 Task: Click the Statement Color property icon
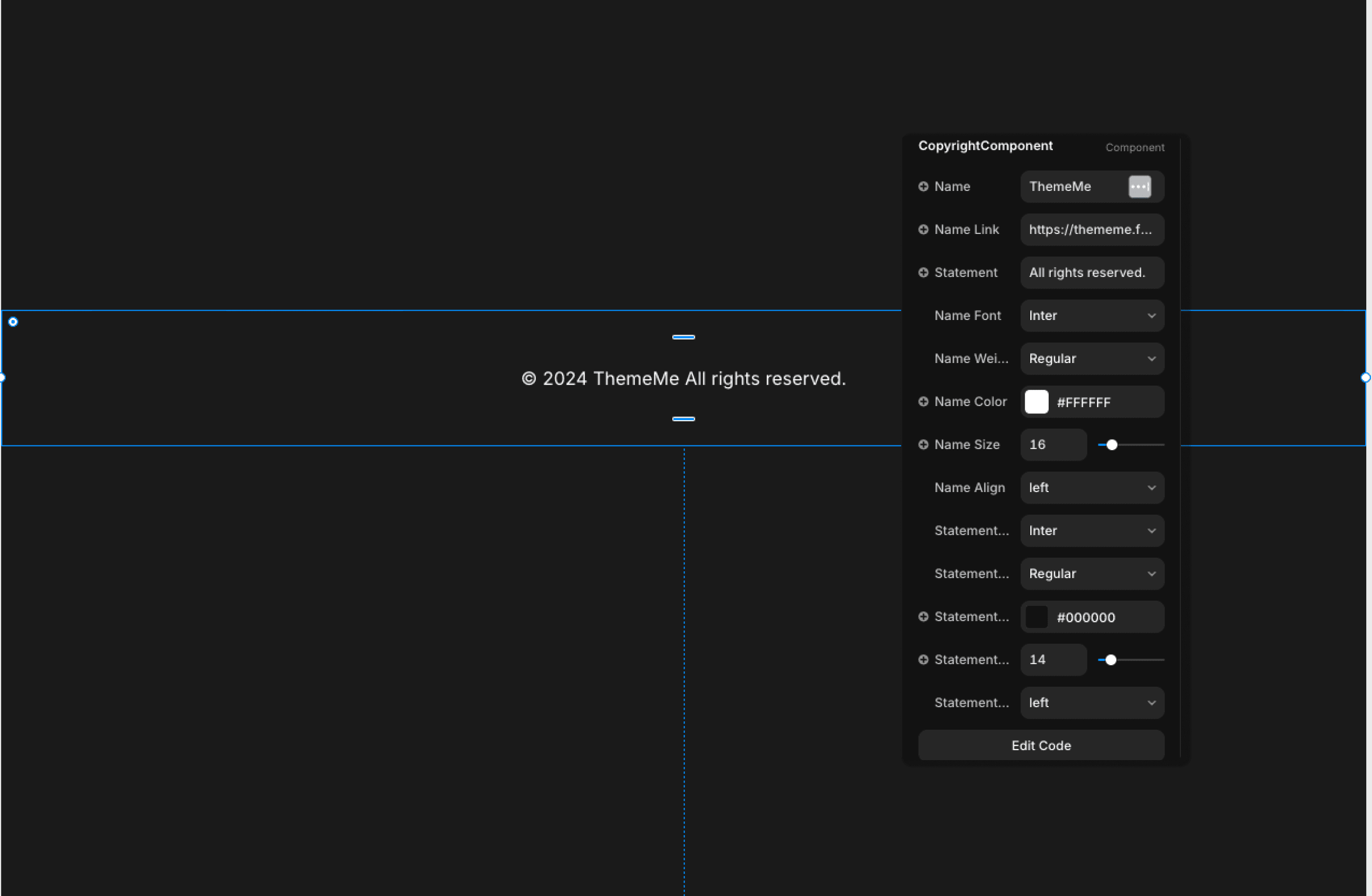click(x=921, y=616)
